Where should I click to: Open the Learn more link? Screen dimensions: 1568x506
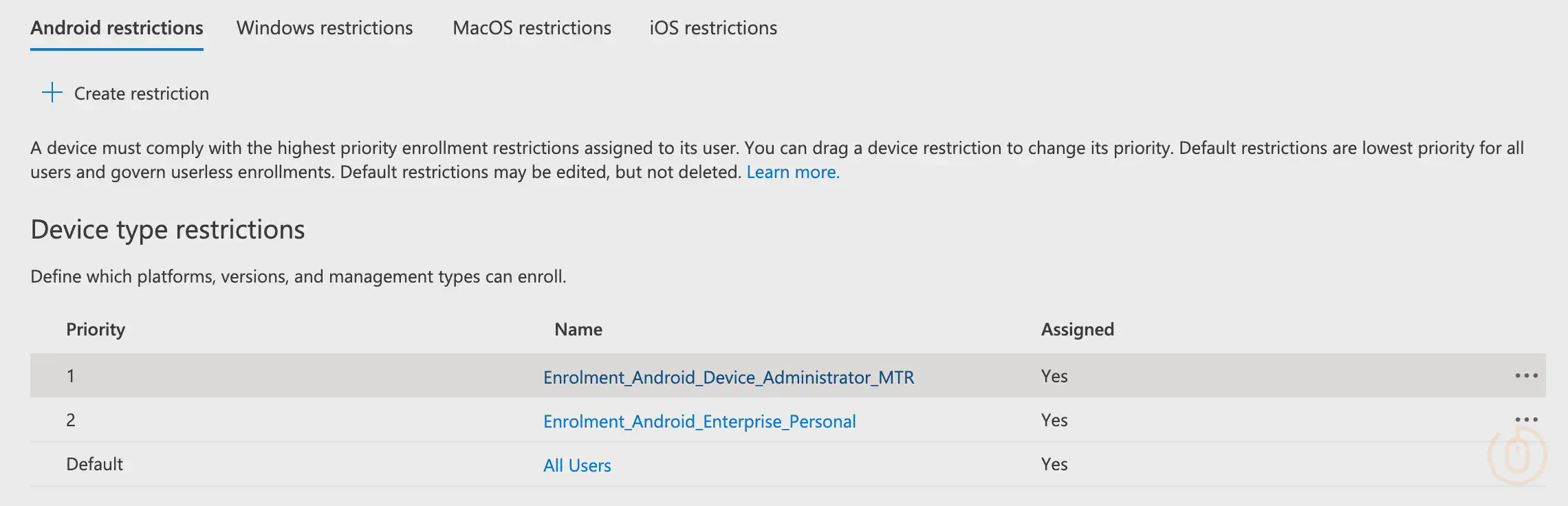coord(793,172)
